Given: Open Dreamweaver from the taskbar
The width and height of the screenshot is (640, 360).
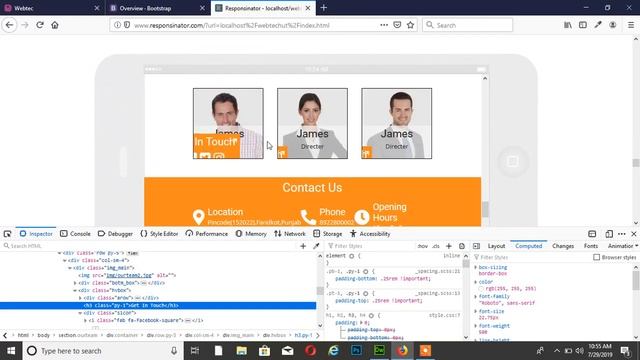Looking at the screenshot, I should pyautogui.click(x=379, y=351).
